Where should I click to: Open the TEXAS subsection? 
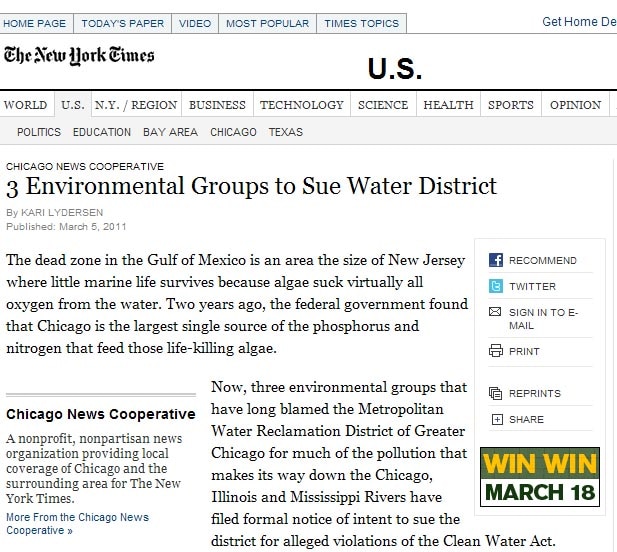coord(286,132)
